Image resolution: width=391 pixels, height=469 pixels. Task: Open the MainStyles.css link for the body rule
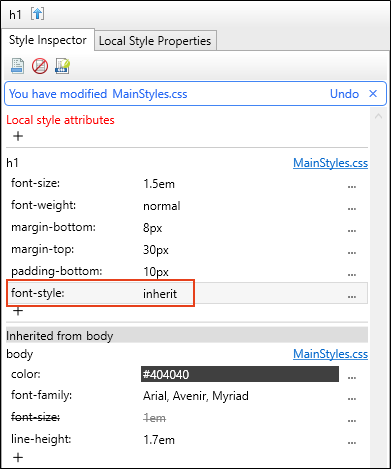[330, 354]
